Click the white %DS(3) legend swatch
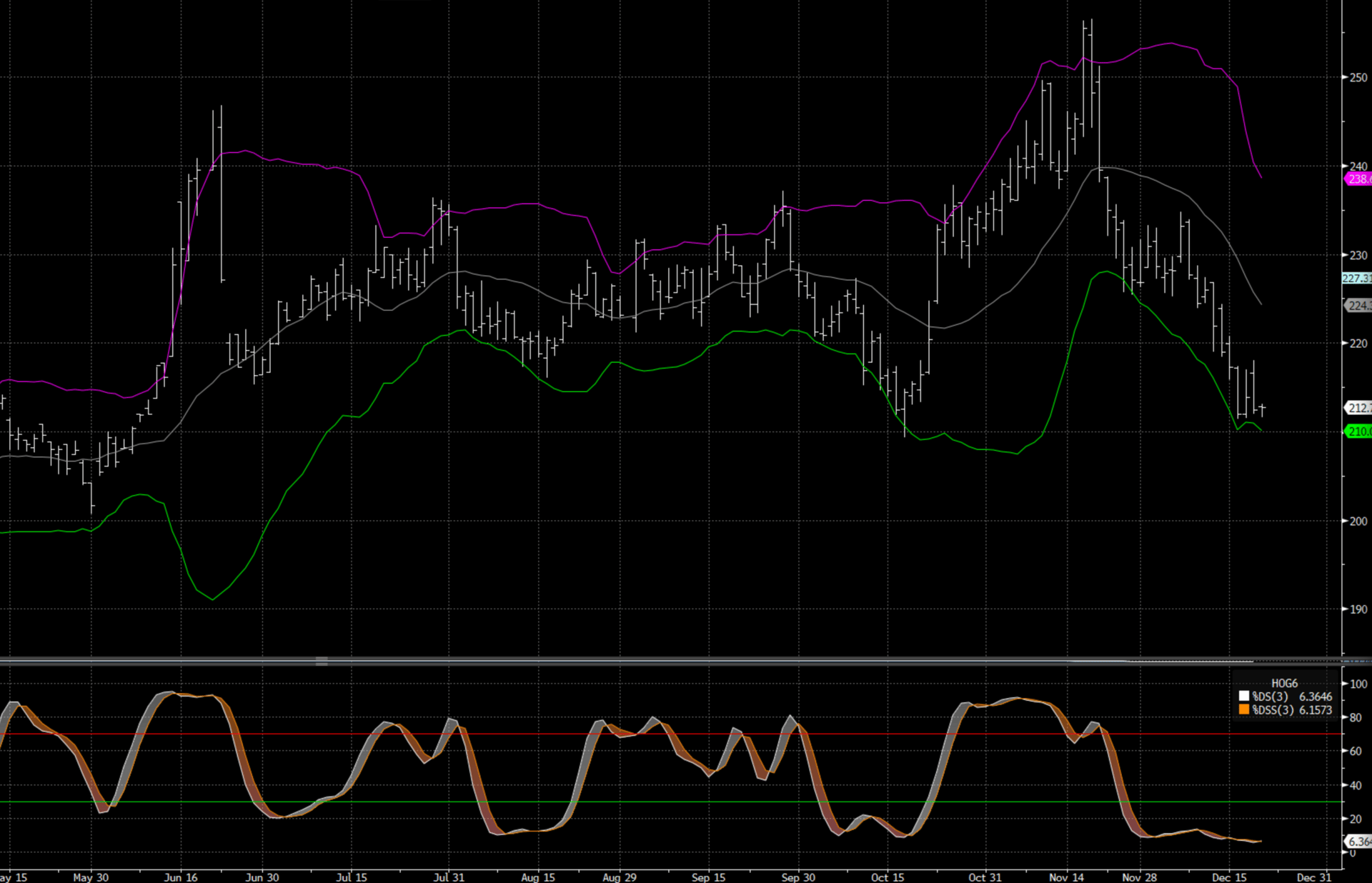The image size is (1372, 883). click(x=1244, y=697)
